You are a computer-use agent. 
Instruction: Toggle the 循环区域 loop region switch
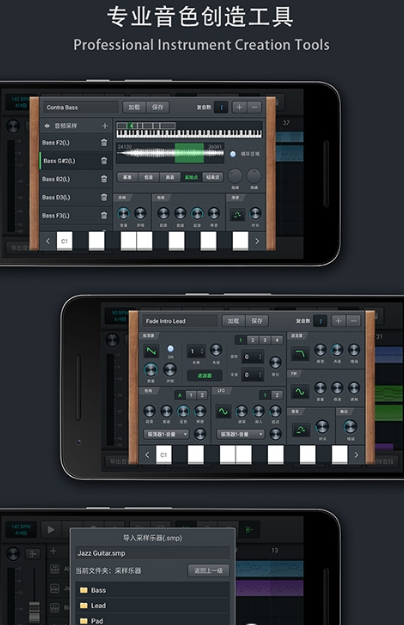click(x=233, y=154)
